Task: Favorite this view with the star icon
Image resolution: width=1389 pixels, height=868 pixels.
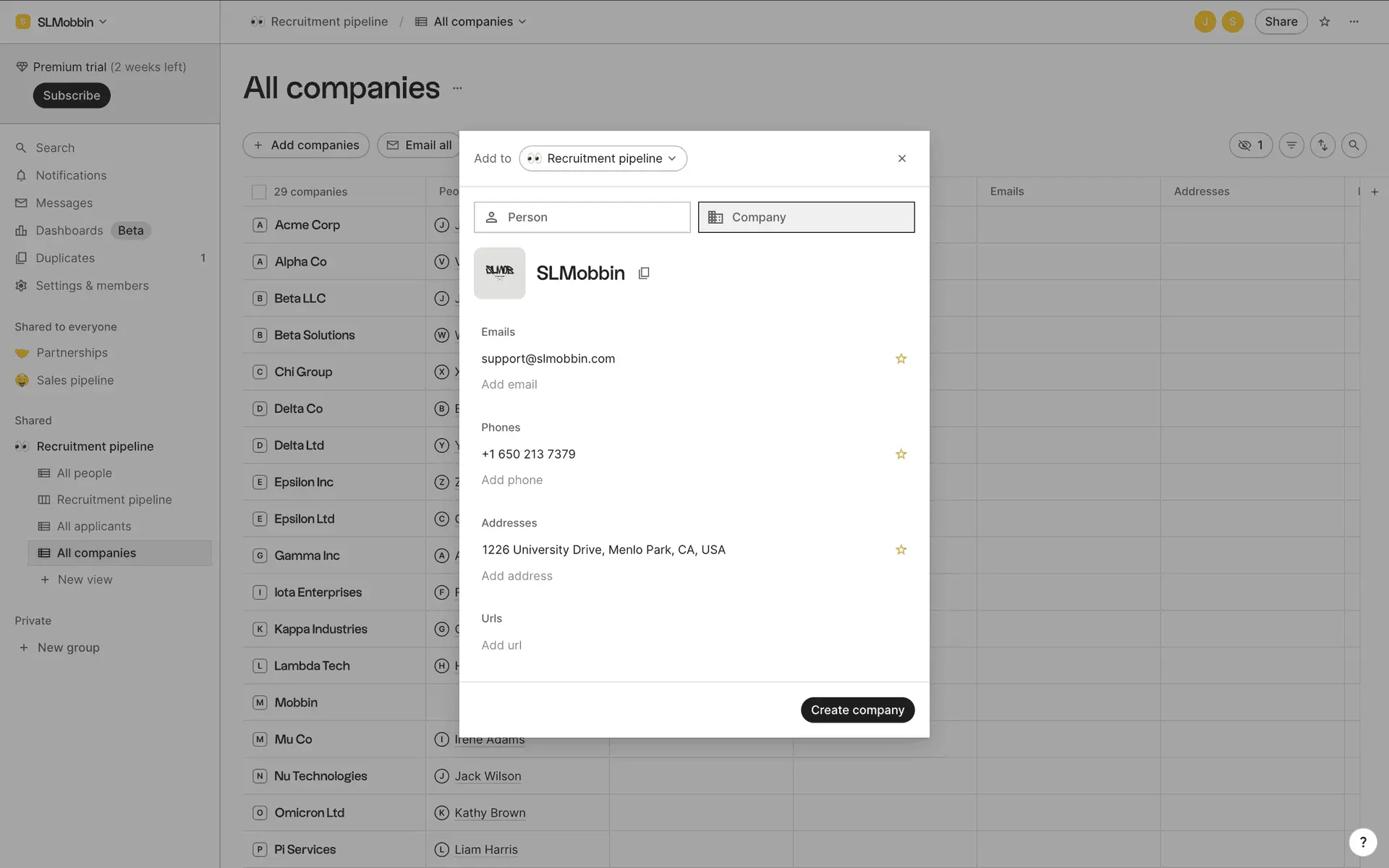Action: 1325,22
